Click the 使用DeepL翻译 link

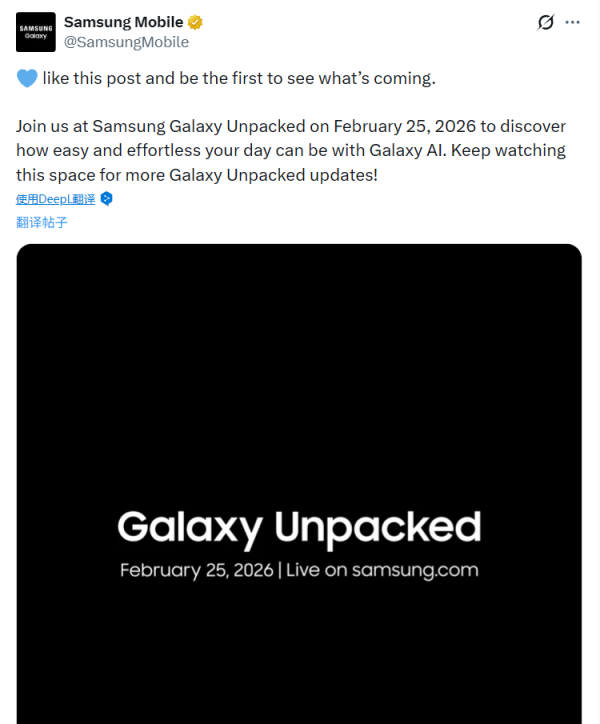(56, 199)
